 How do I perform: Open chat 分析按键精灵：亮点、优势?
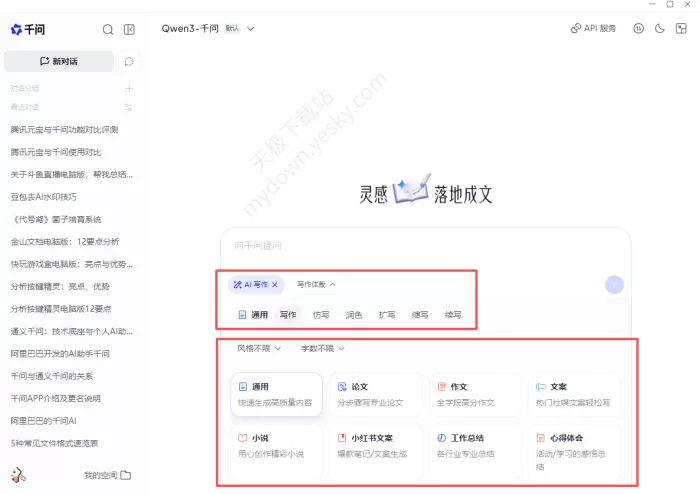(60, 286)
